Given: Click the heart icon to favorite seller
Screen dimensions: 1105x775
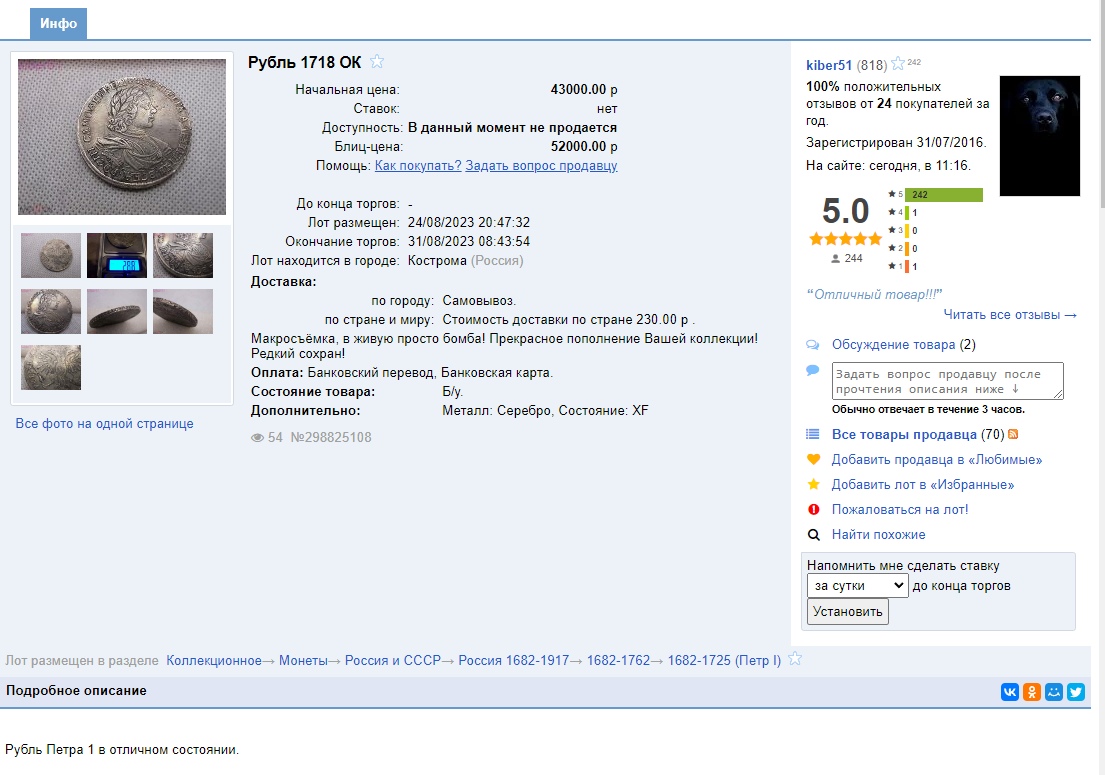Looking at the screenshot, I should click(813, 460).
